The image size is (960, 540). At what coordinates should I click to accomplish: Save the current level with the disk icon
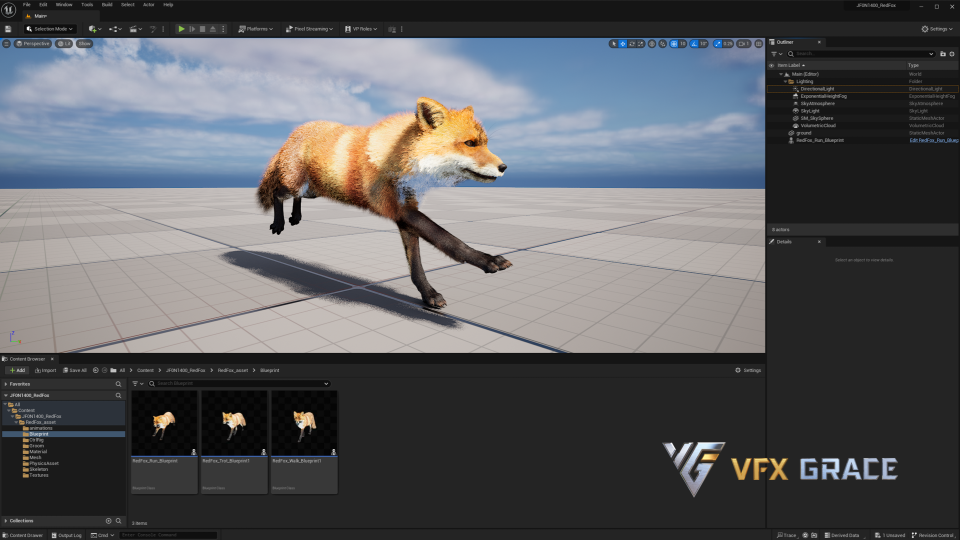tap(8, 29)
